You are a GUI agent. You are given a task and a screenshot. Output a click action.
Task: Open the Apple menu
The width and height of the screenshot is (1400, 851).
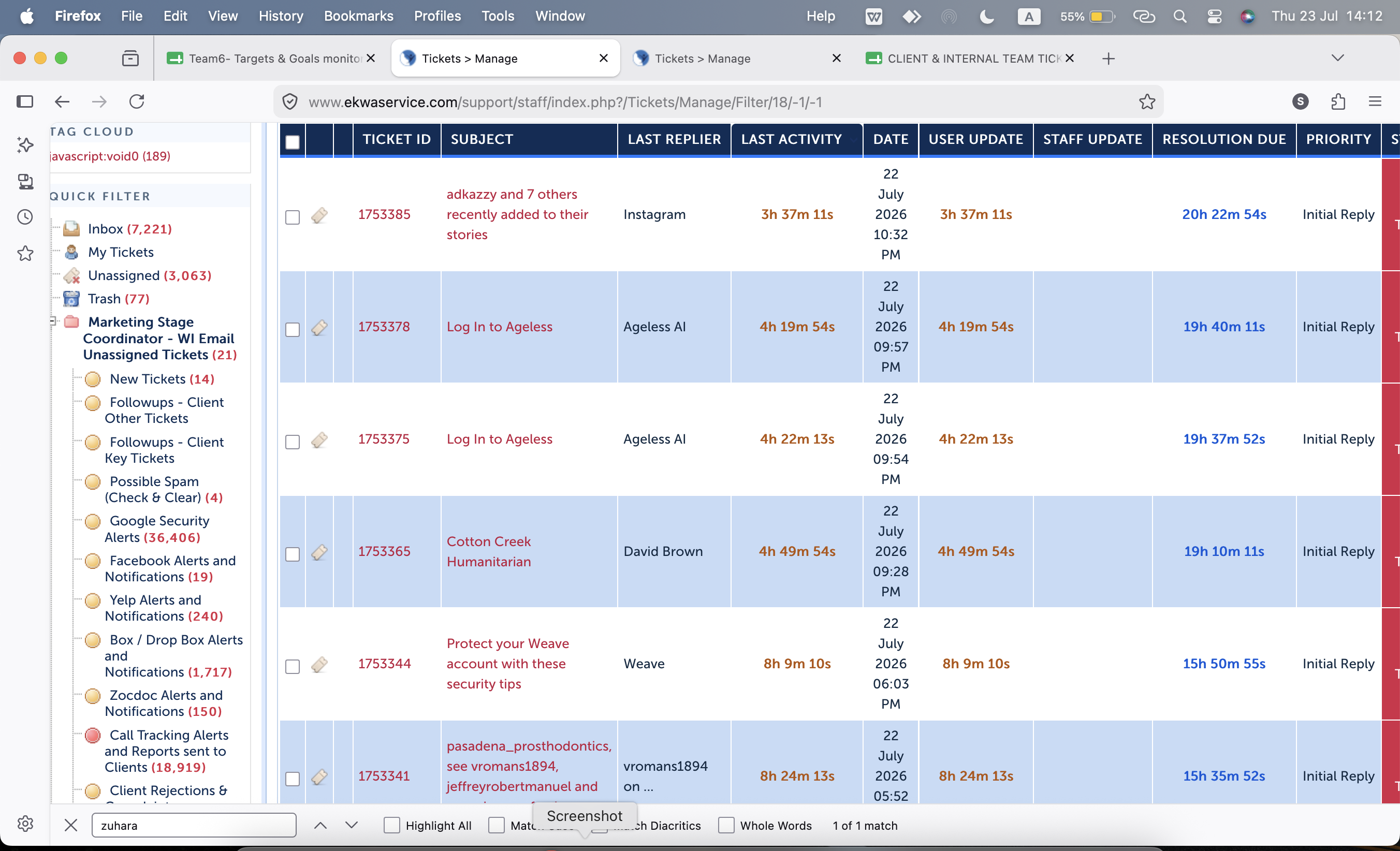coord(27,16)
